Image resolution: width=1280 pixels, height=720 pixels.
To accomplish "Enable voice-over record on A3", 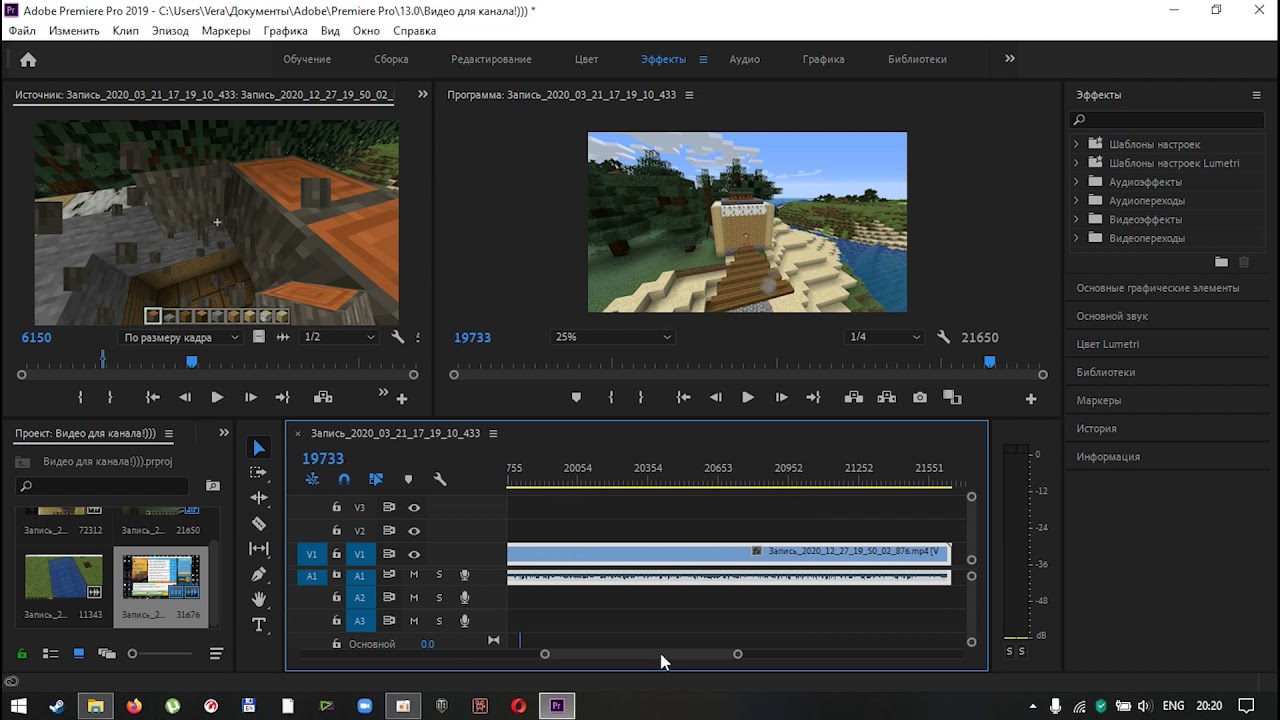I will click(464, 621).
